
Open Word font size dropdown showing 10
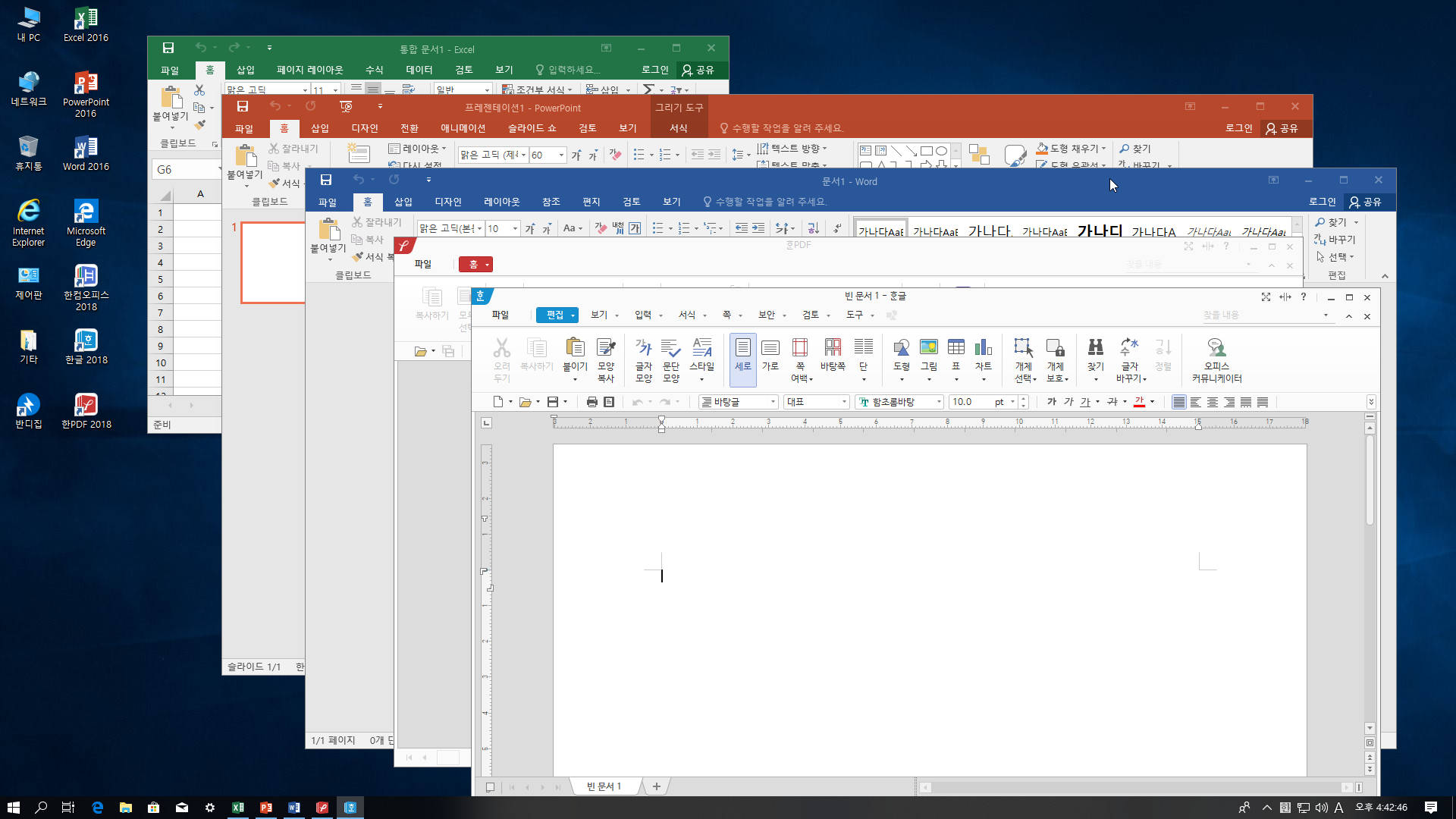(x=516, y=228)
